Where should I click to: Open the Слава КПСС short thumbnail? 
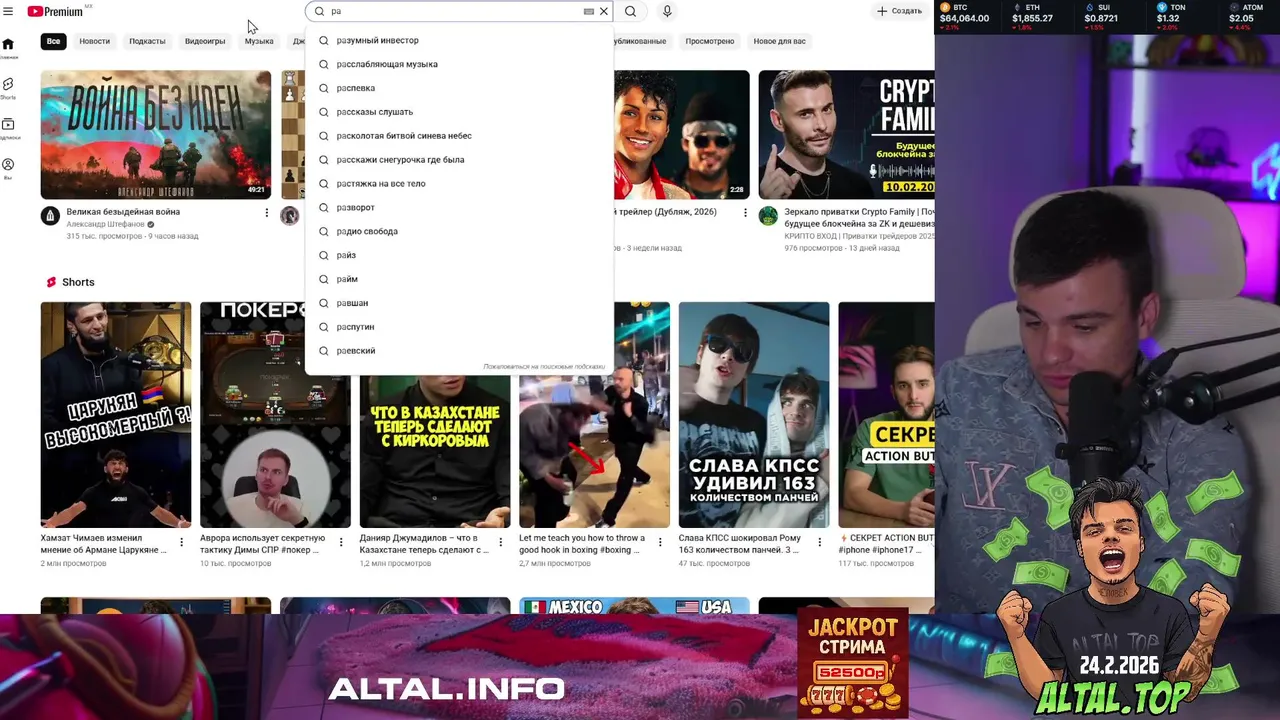click(x=754, y=415)
